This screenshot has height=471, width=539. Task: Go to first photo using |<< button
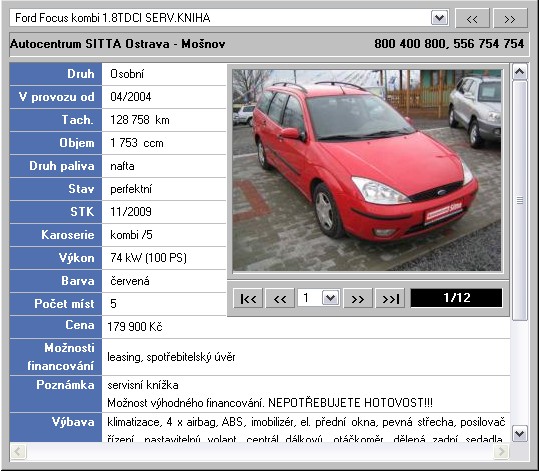(x=249, y=298)
